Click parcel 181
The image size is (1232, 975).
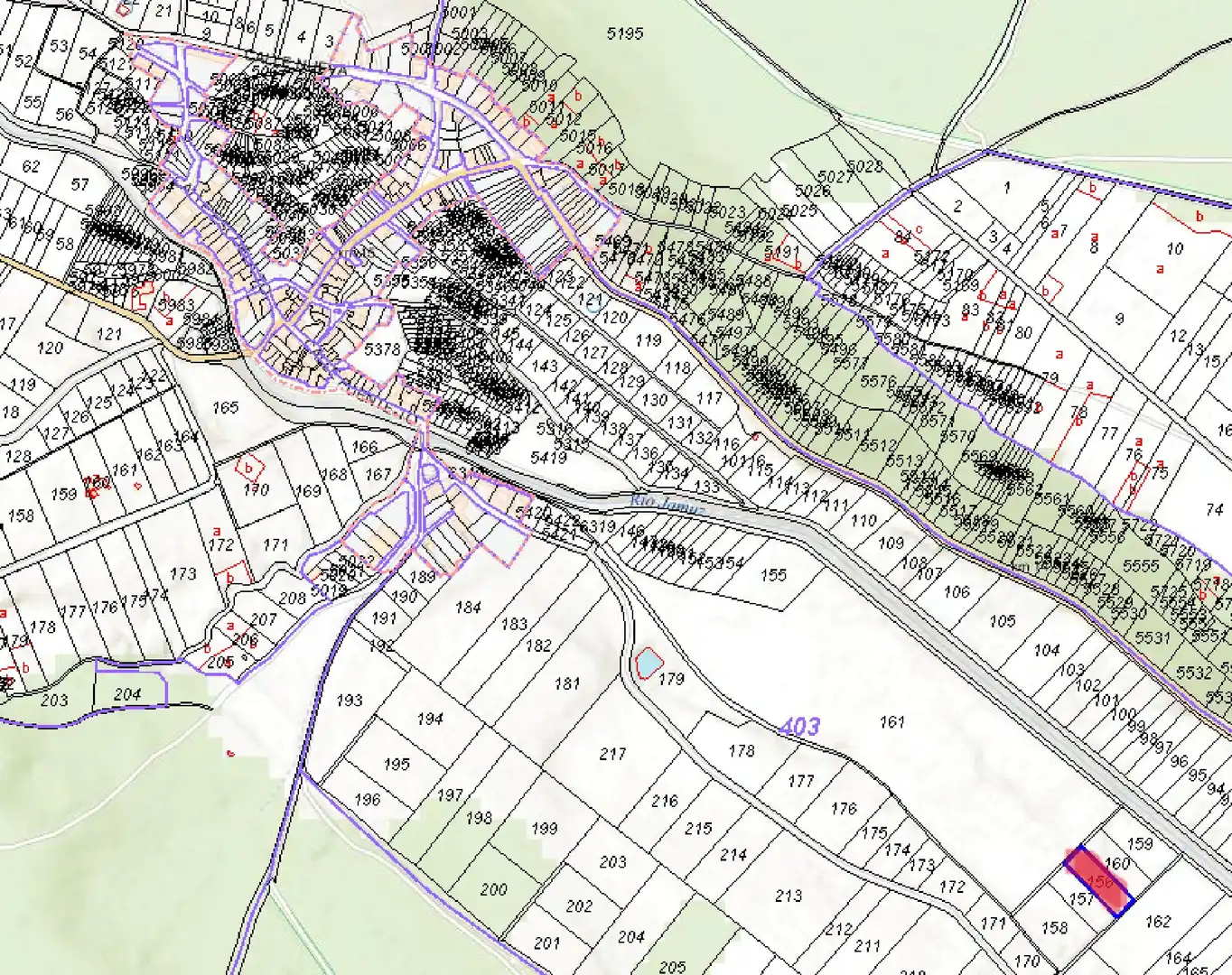pos(567,683)
